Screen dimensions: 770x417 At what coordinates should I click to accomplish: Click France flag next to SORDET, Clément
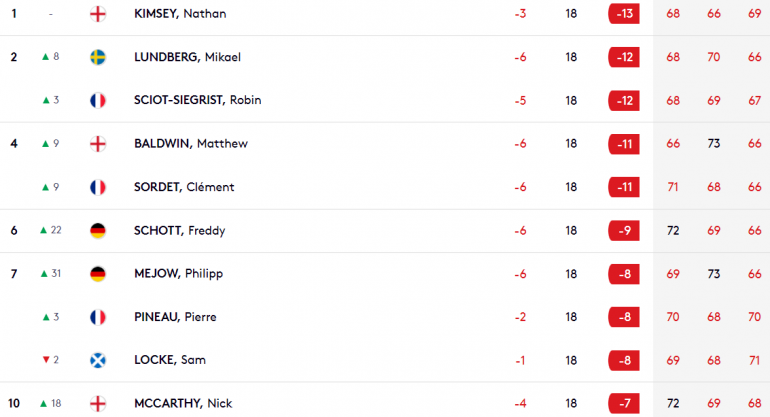(x=98, y=187)
